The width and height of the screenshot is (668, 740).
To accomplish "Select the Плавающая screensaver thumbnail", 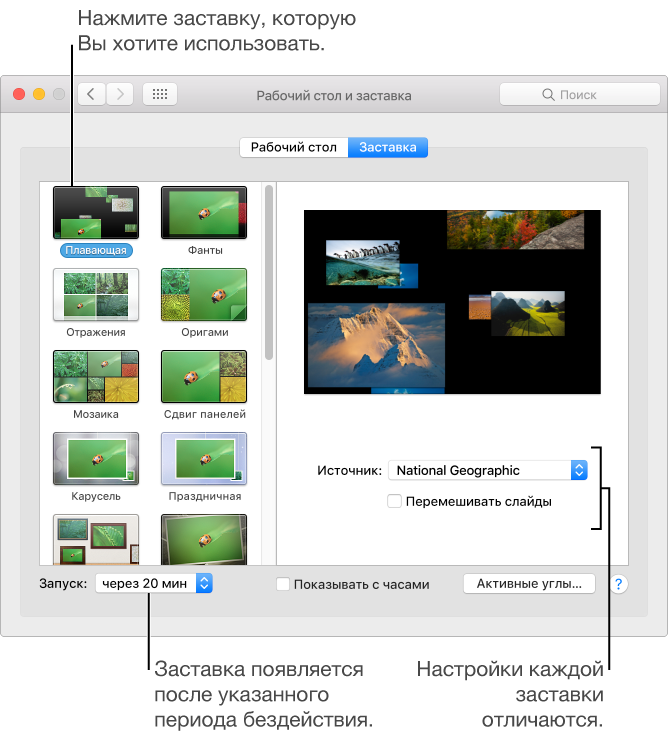I will pyautogui.click(x=96, y=212).
